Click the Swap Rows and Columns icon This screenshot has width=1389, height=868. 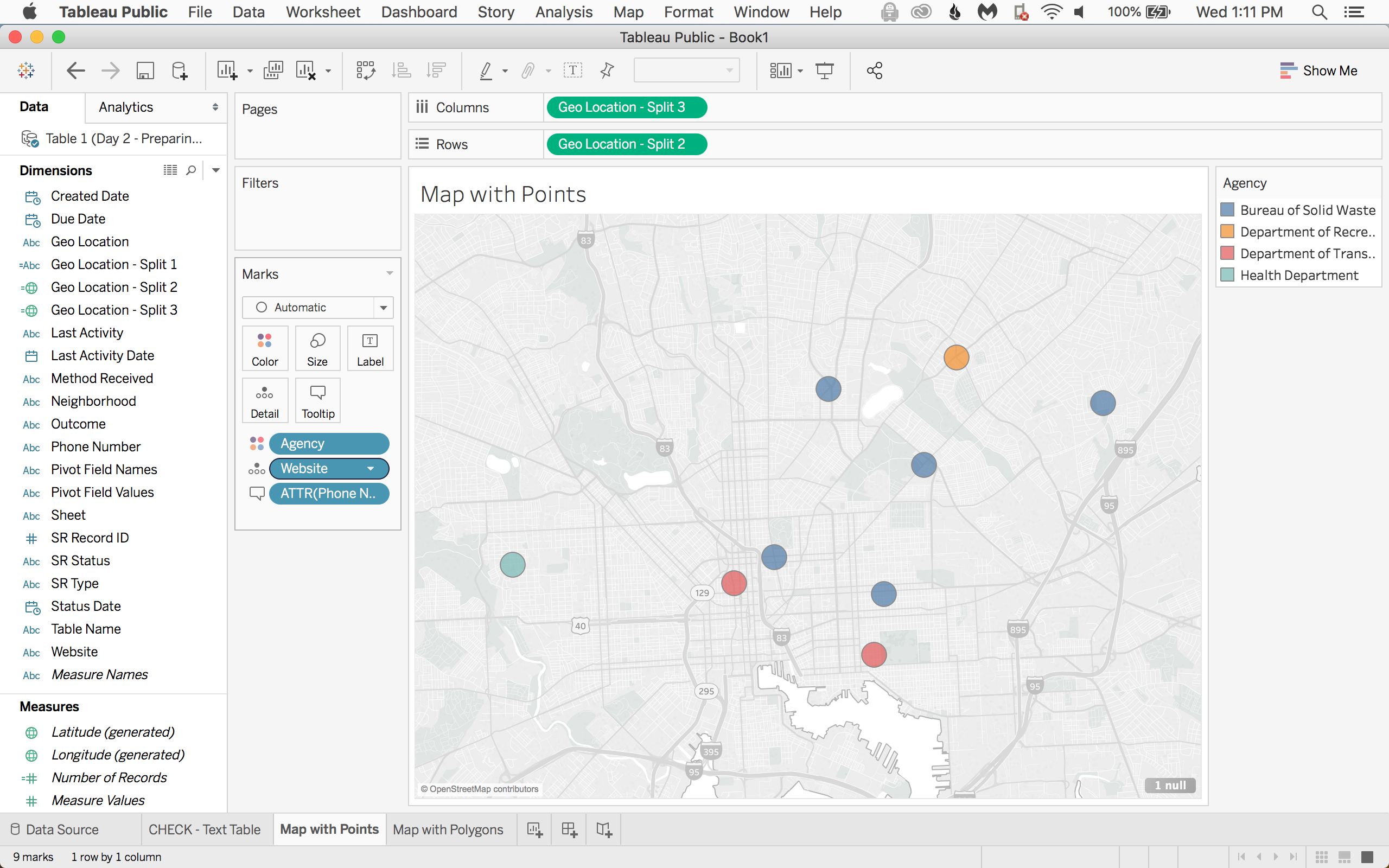tap(366, 71)
